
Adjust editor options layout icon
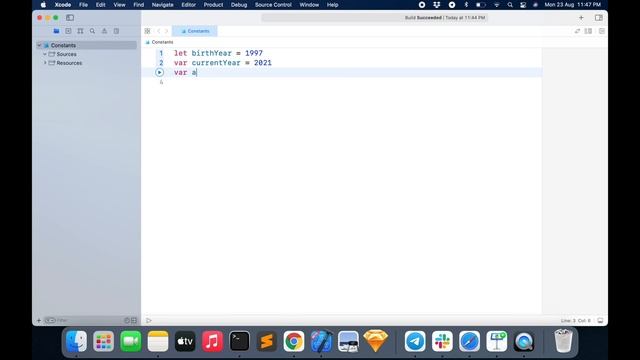589,31
